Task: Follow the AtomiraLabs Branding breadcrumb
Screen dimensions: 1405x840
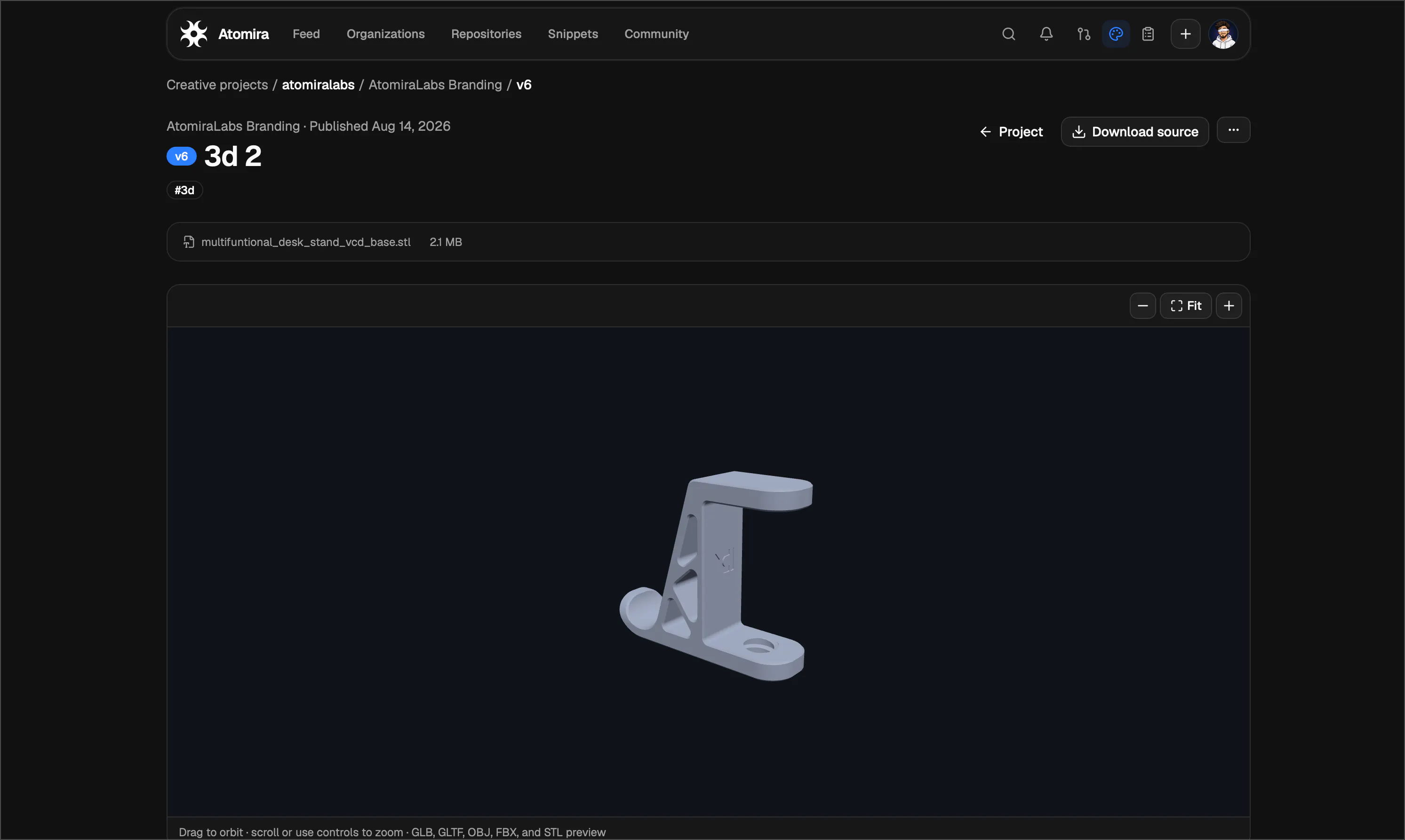Action: 435,85
